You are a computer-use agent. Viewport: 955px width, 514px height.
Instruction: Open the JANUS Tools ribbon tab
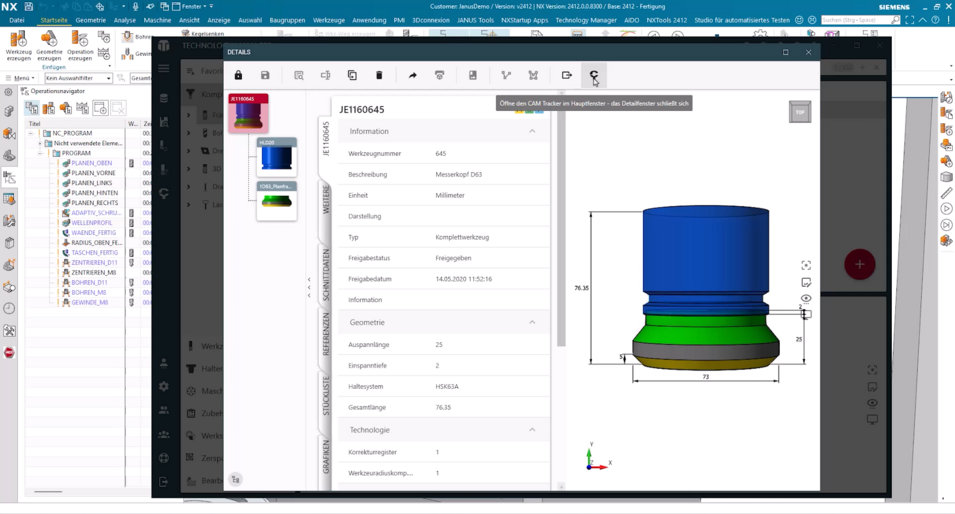point(475,20)
